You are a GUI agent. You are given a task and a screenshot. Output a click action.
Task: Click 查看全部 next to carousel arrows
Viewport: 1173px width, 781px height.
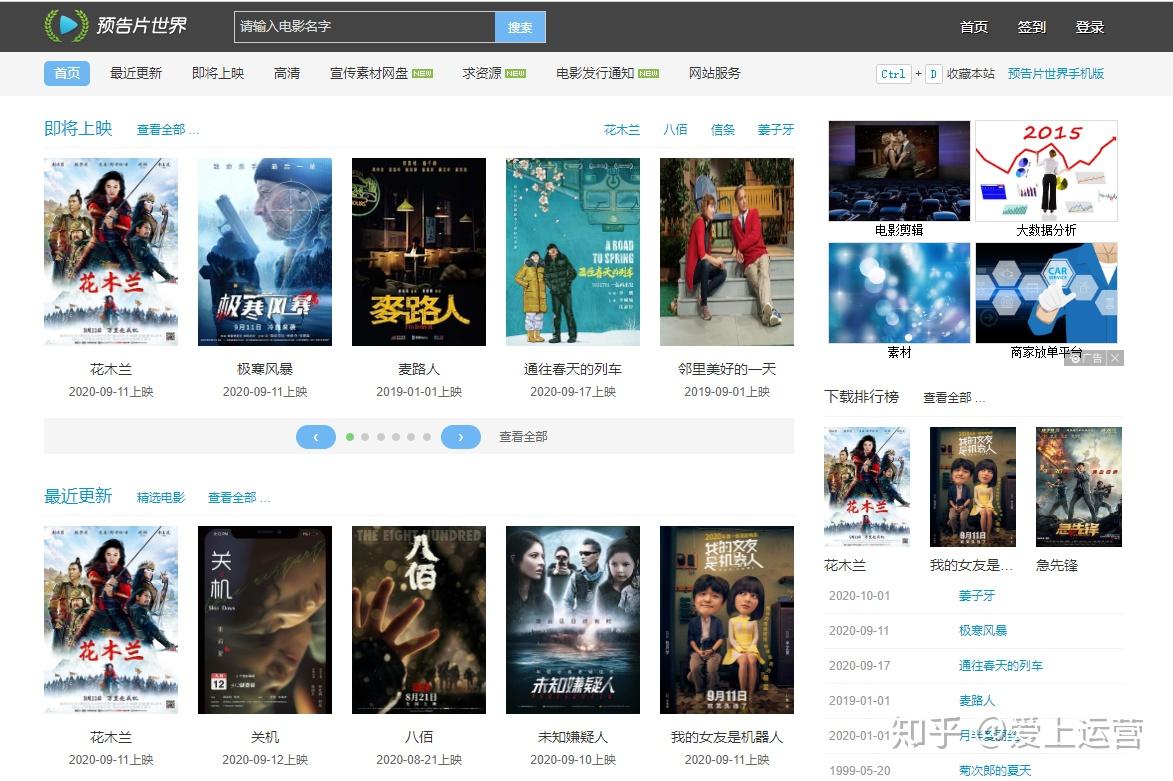click(523, 436)
